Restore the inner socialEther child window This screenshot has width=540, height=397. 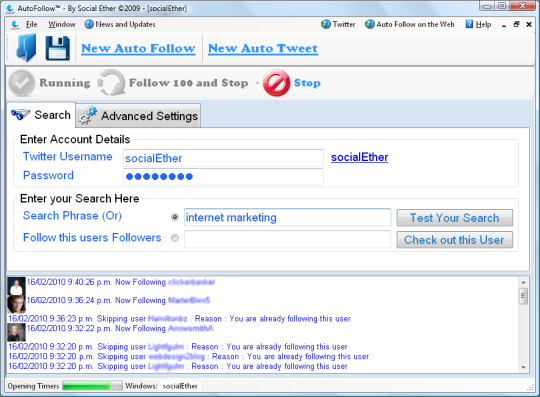(x=516, y=24)
